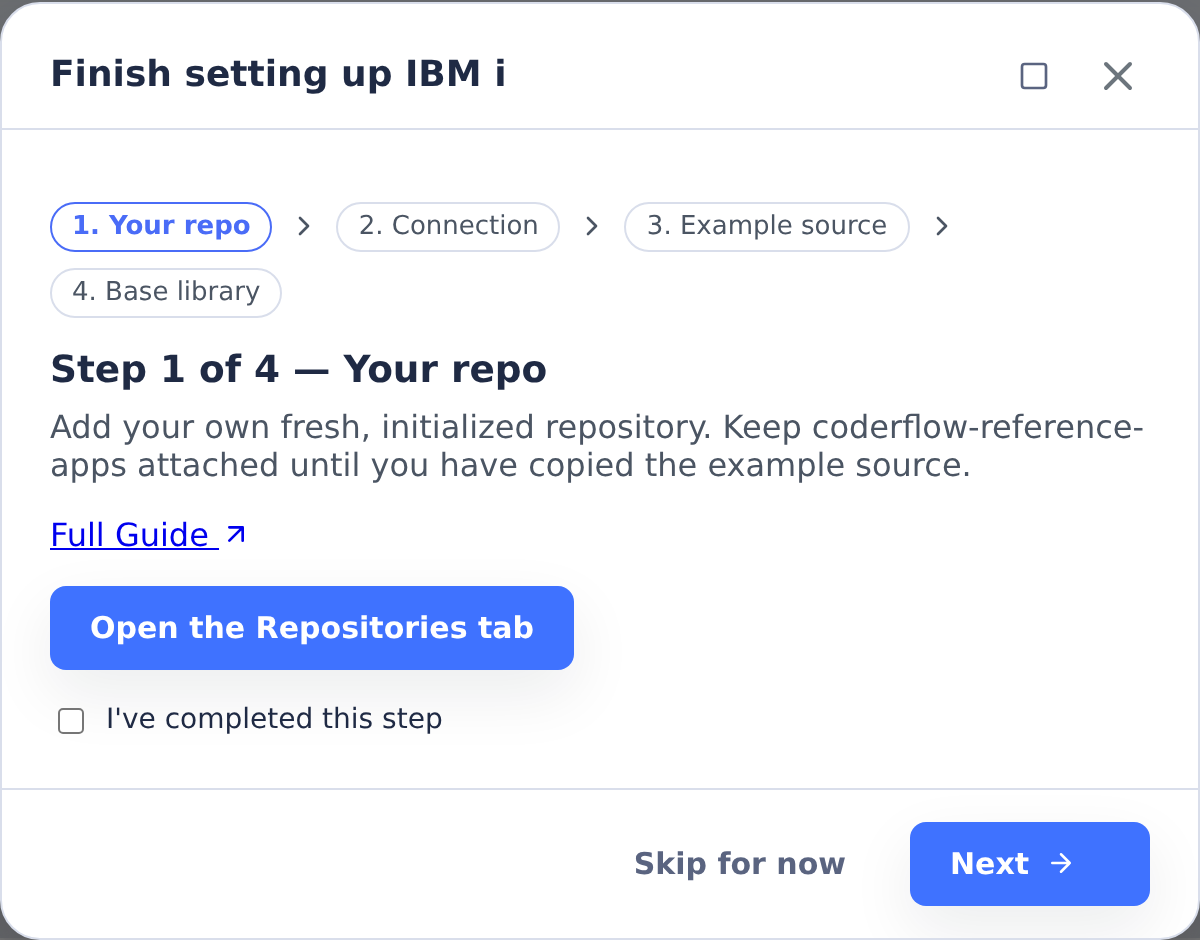The width and height of the screenshot is (1200, 940).
Task: Choose Skip for now
Action: [740, 864]
